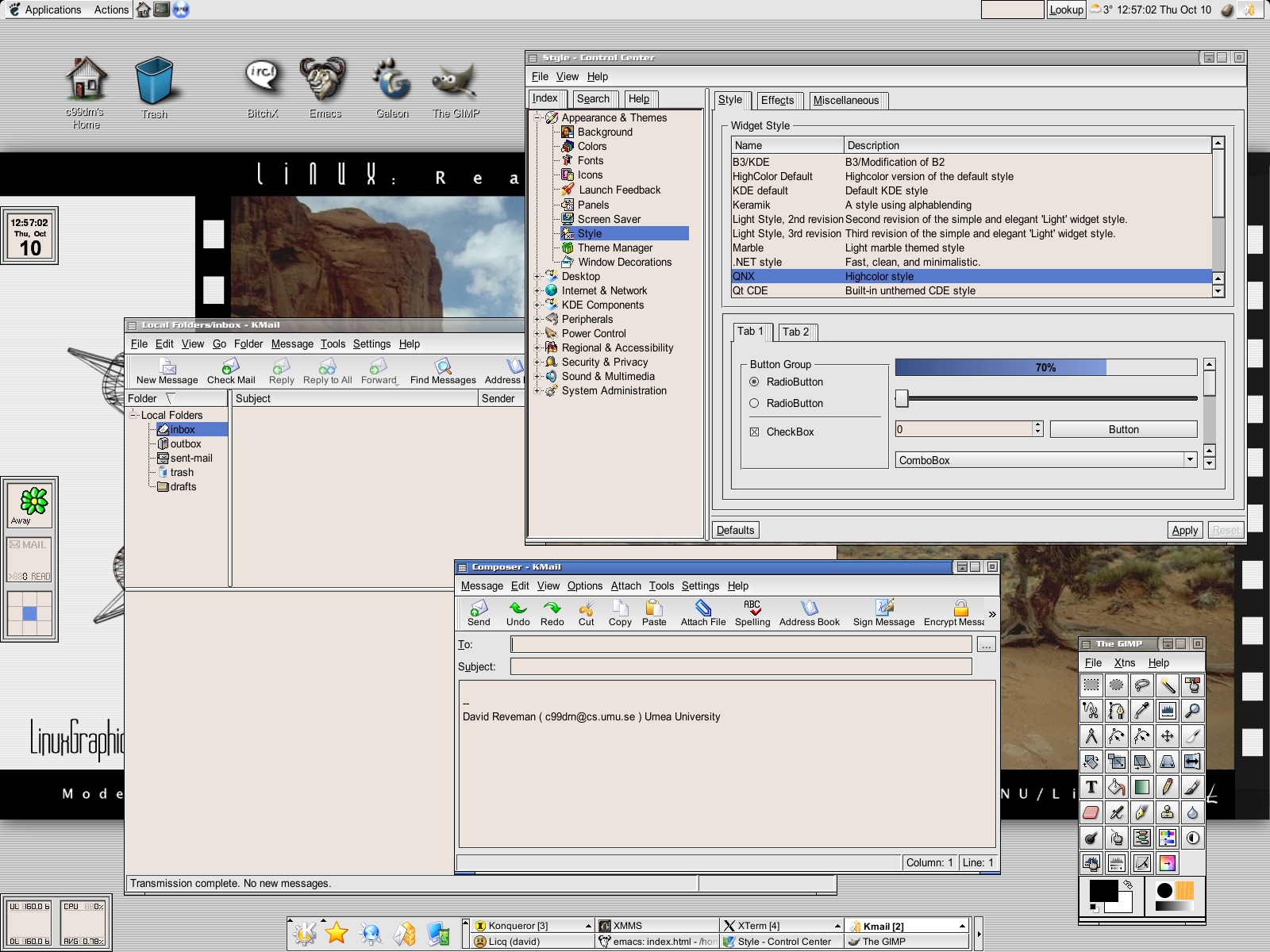The width and height of the screenshot is (1270, 952).
Task: Choose the Crop knife tool in GIMP
Action: pyautogui.click(x=1193, y=736)
